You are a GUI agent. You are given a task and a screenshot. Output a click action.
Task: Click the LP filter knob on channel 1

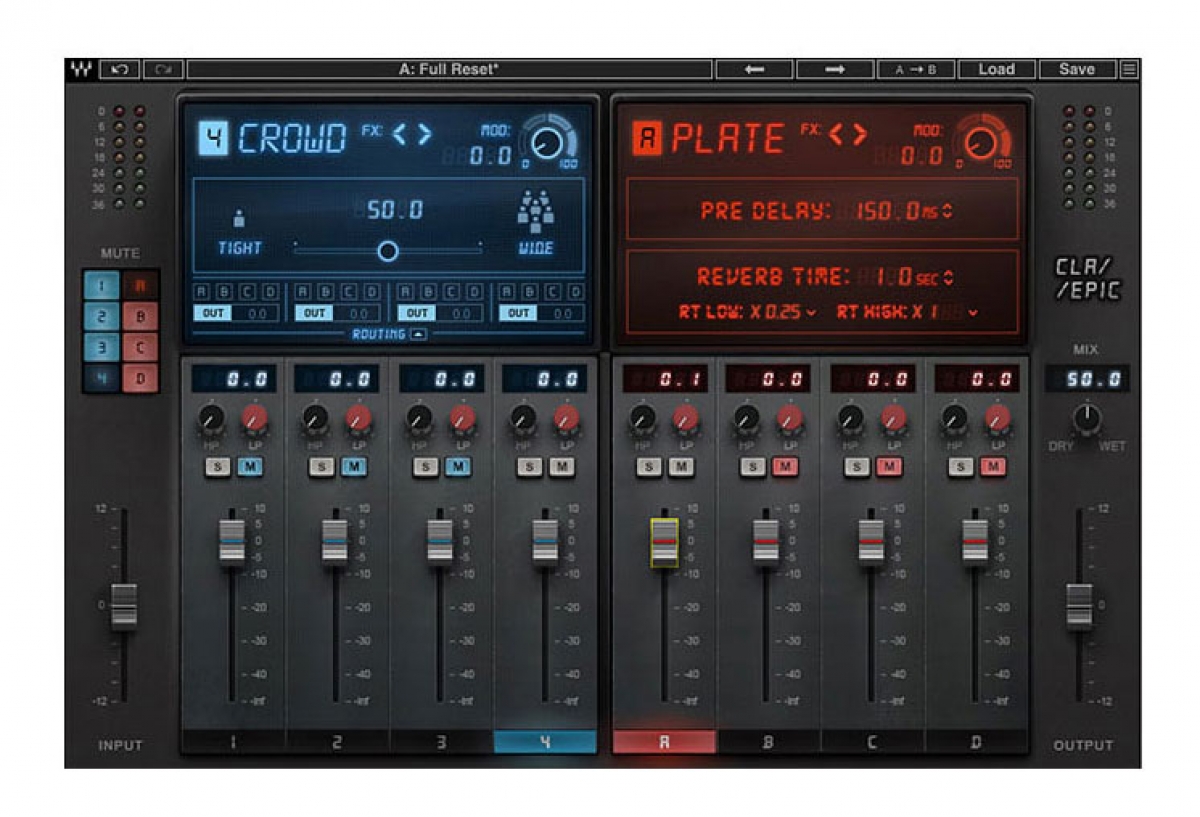tap(255, 417)
